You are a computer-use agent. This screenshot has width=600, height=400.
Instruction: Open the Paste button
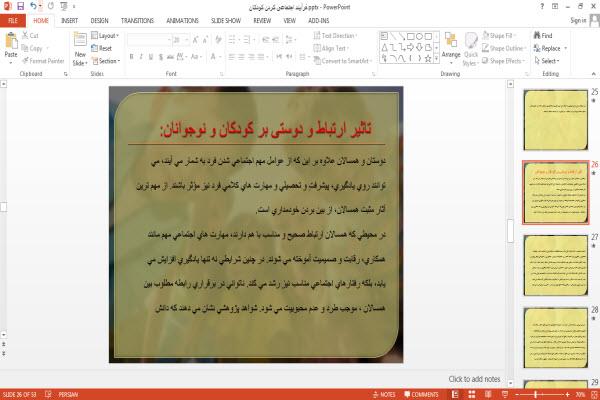pyautogui.click(x=11, y=49)
